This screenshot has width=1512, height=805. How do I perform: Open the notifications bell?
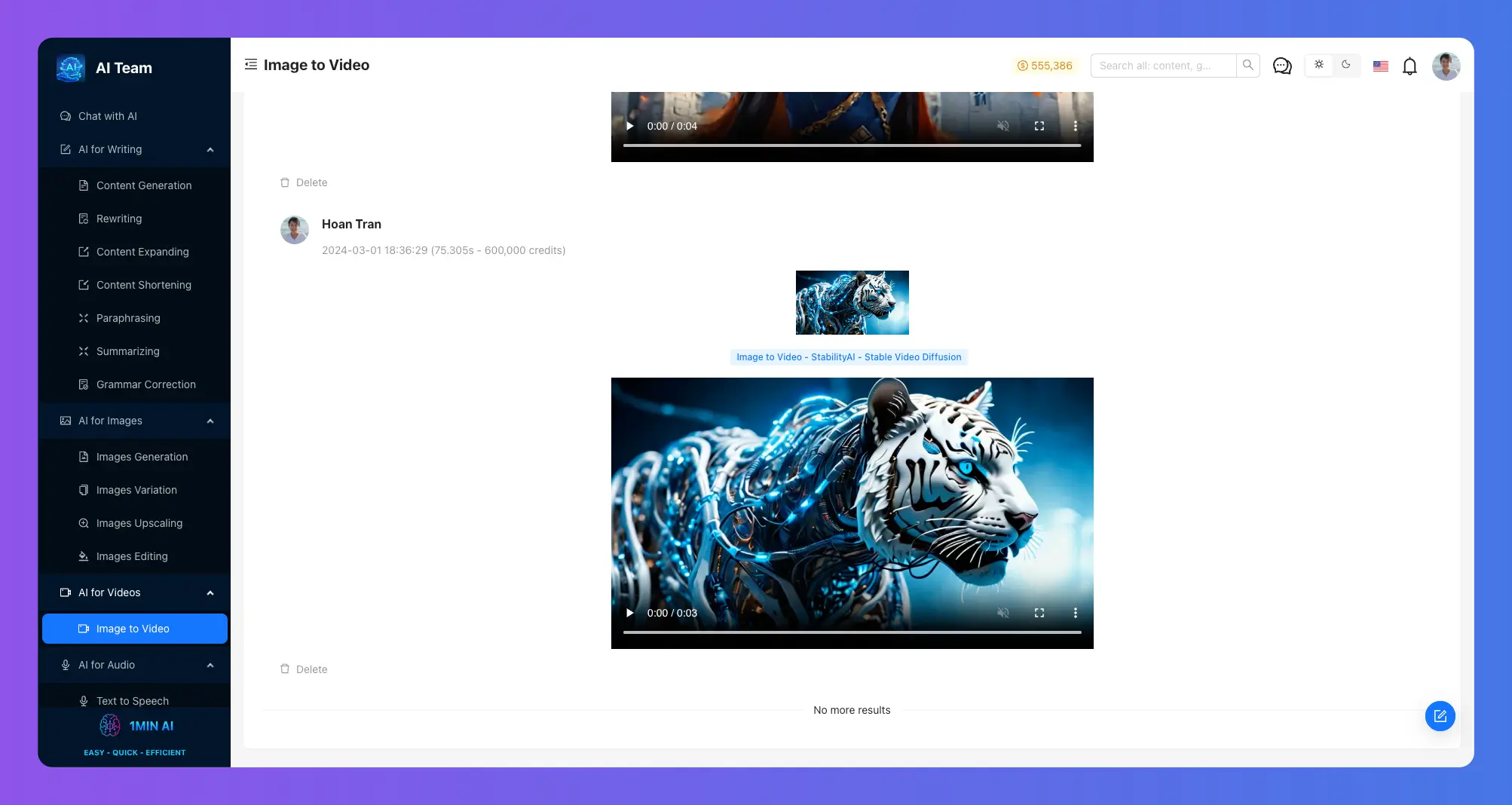click(1409, 66)
